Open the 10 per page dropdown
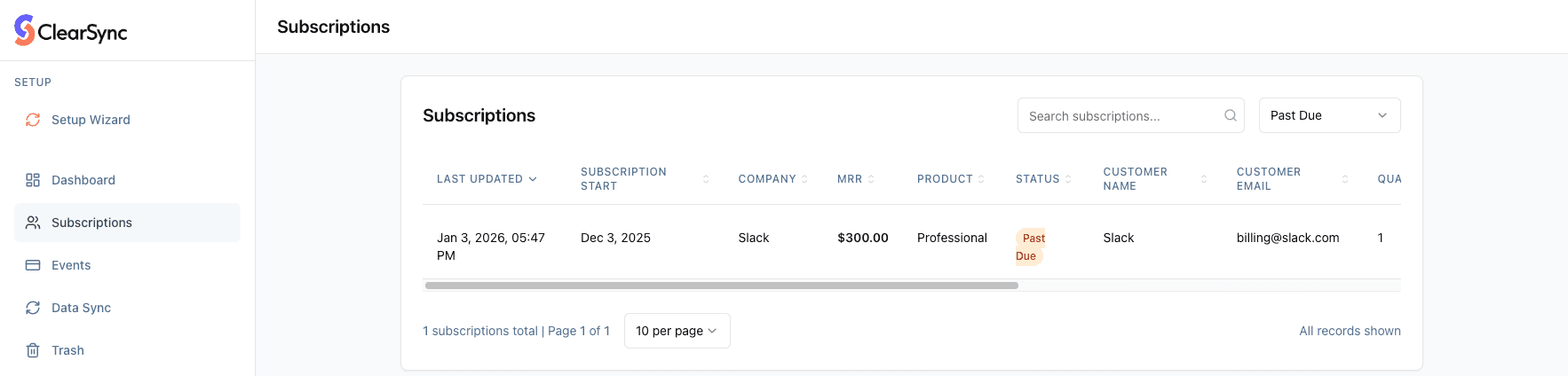Screen dimensions: 1568x376 677,331
